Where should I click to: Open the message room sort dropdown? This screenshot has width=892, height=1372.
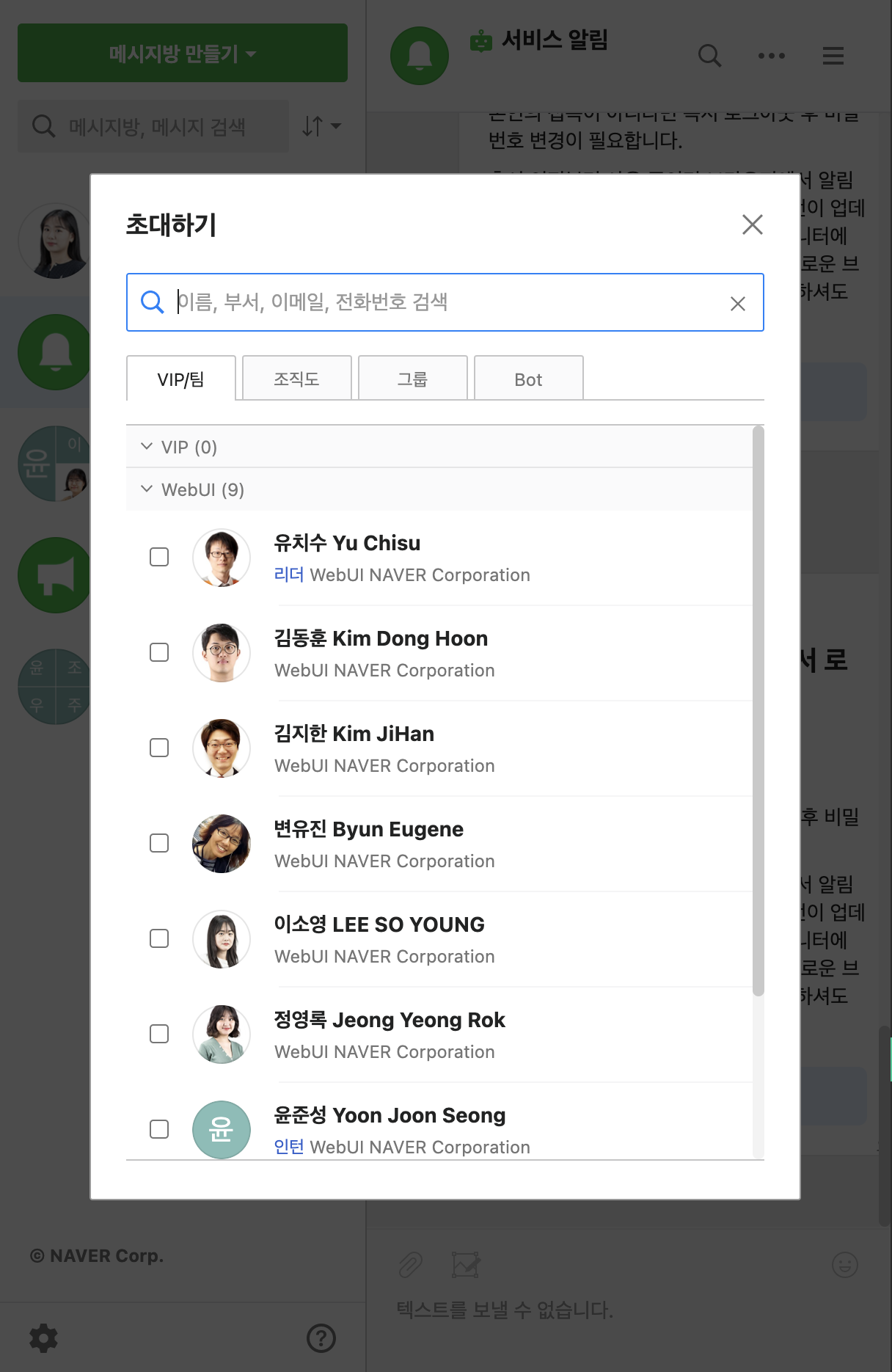pyautogui.click(x=321, y=126)
